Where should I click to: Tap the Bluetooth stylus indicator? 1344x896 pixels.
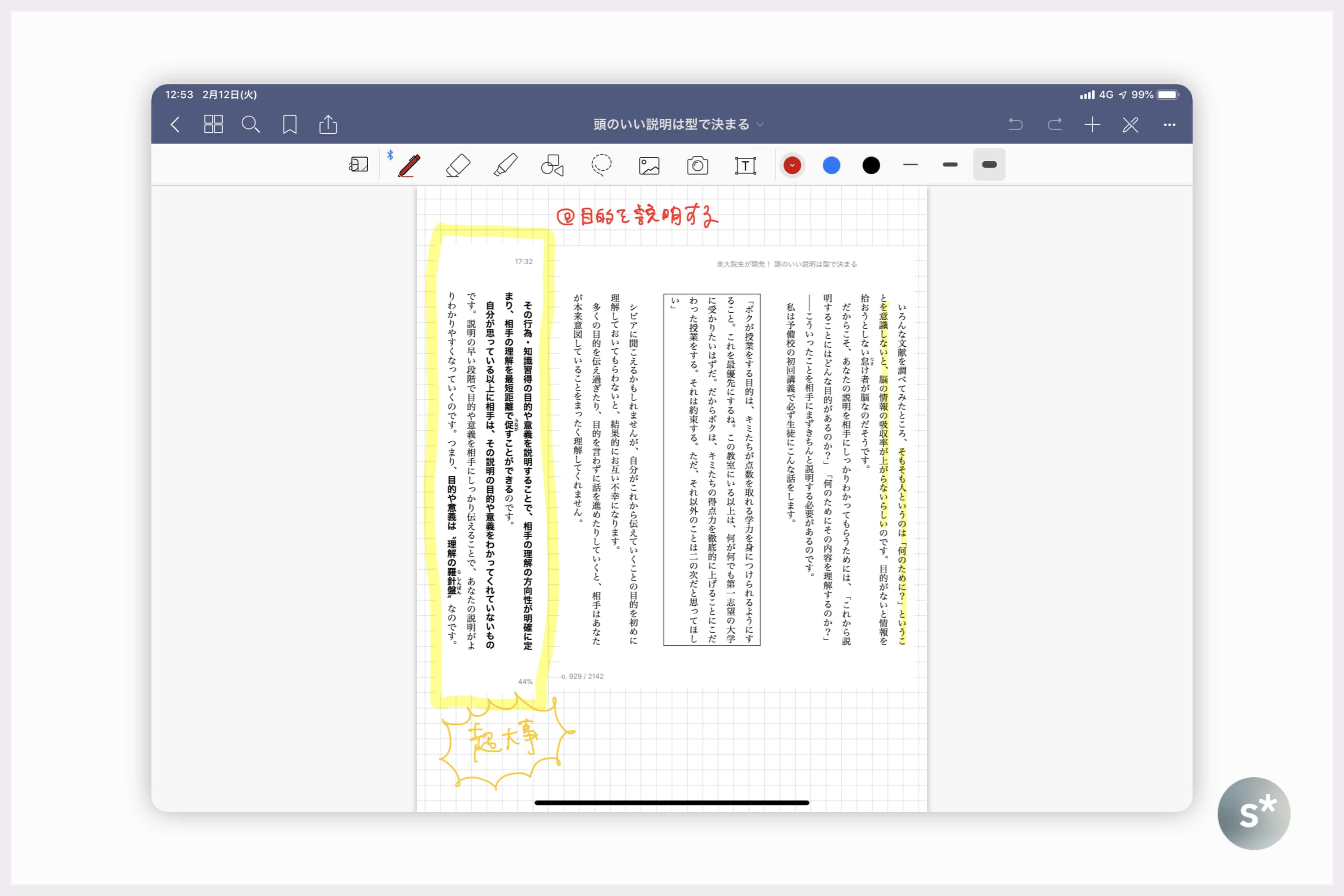(390, 155)
